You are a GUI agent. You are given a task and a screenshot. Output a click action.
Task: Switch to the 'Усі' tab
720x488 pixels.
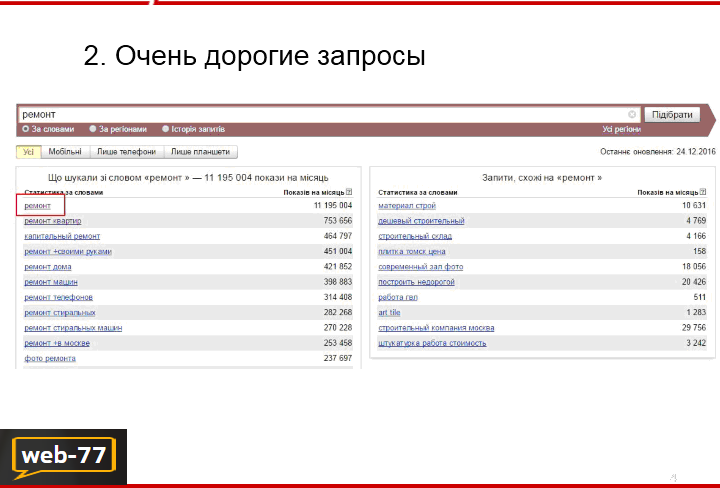pyautogui.click(x=28, y=152)
